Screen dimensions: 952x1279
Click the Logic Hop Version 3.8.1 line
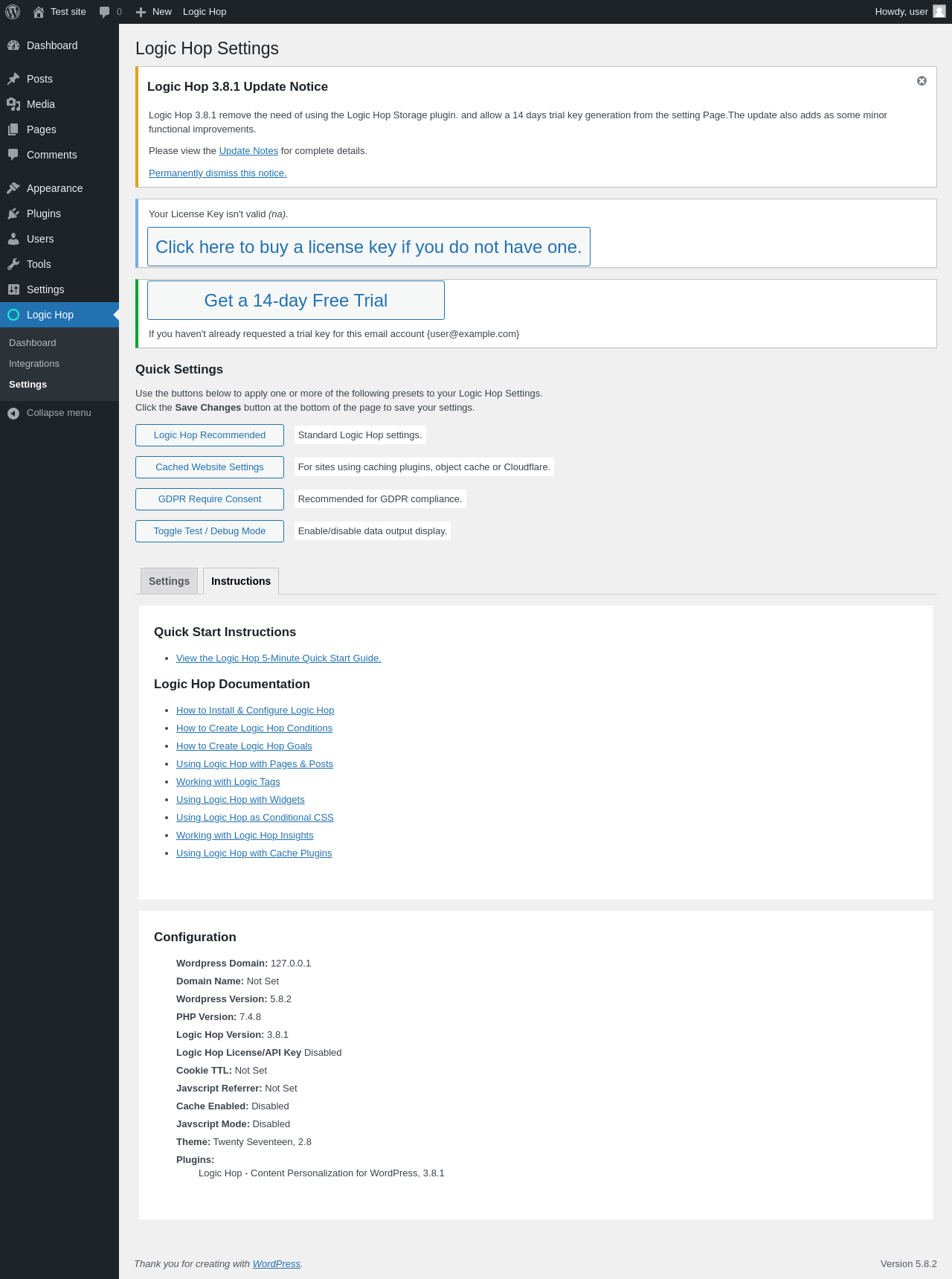[x=232, y=1035]
